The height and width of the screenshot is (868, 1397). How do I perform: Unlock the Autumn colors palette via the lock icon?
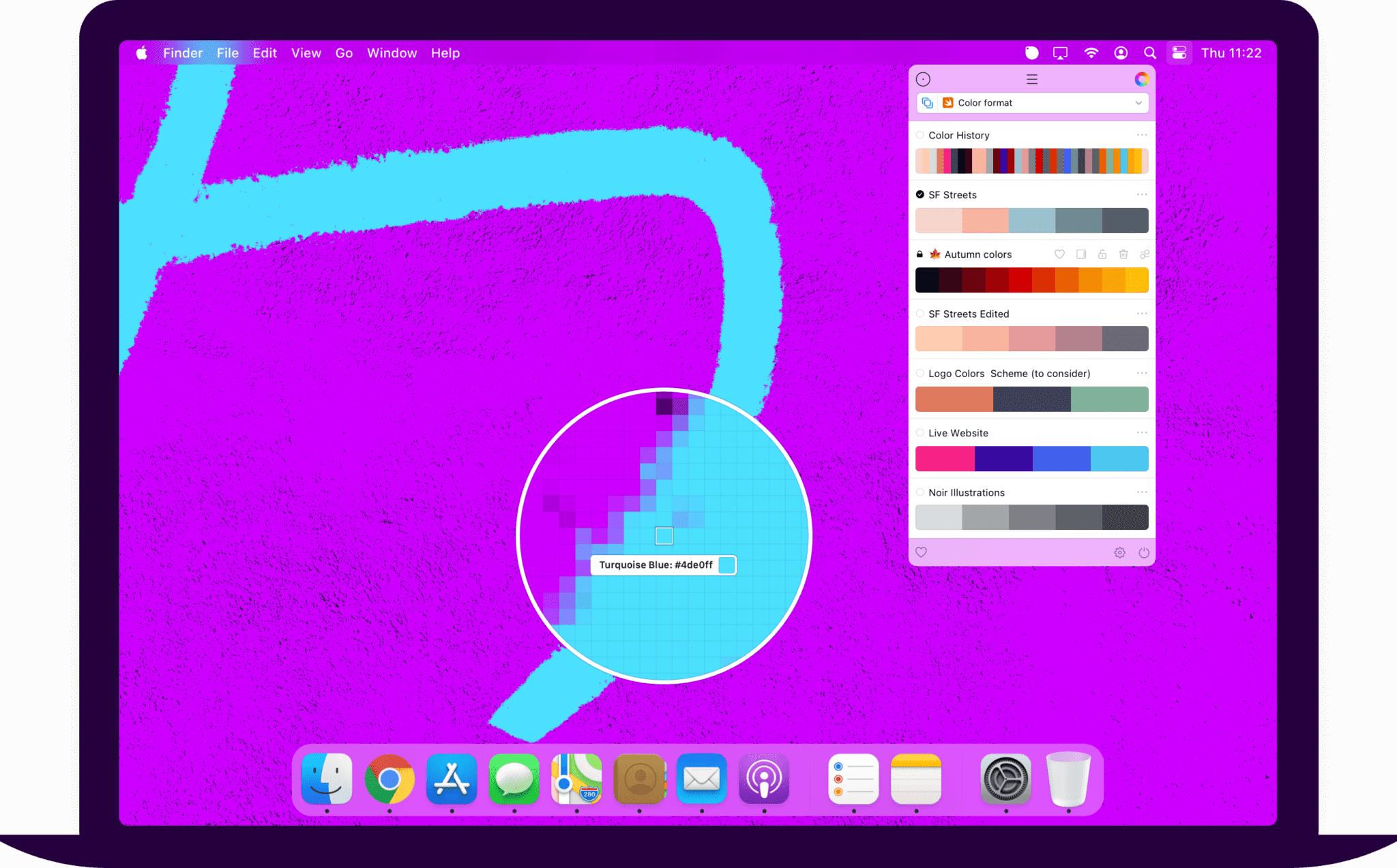(x=1102, y=254)
